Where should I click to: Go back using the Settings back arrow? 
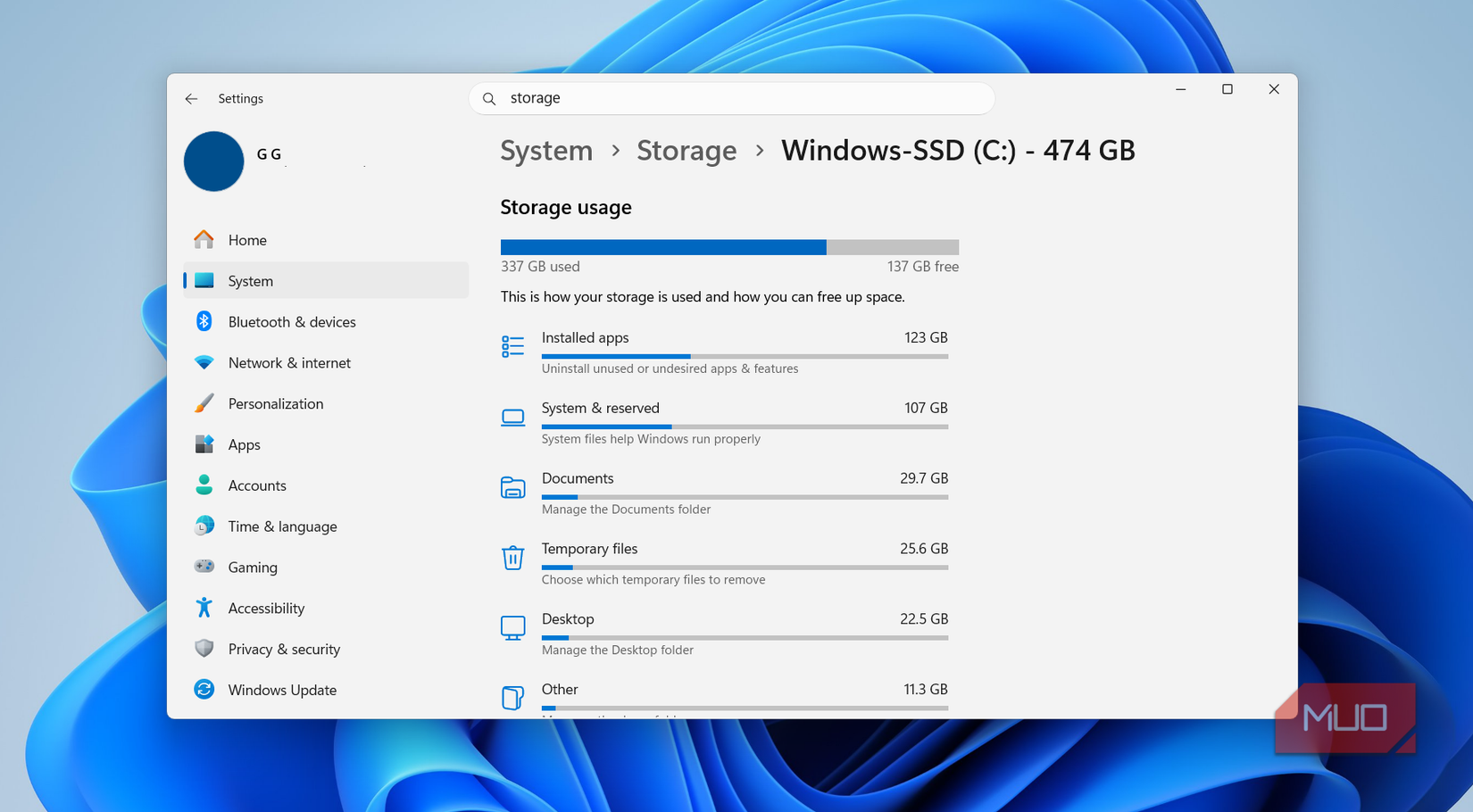pos(191,99)
